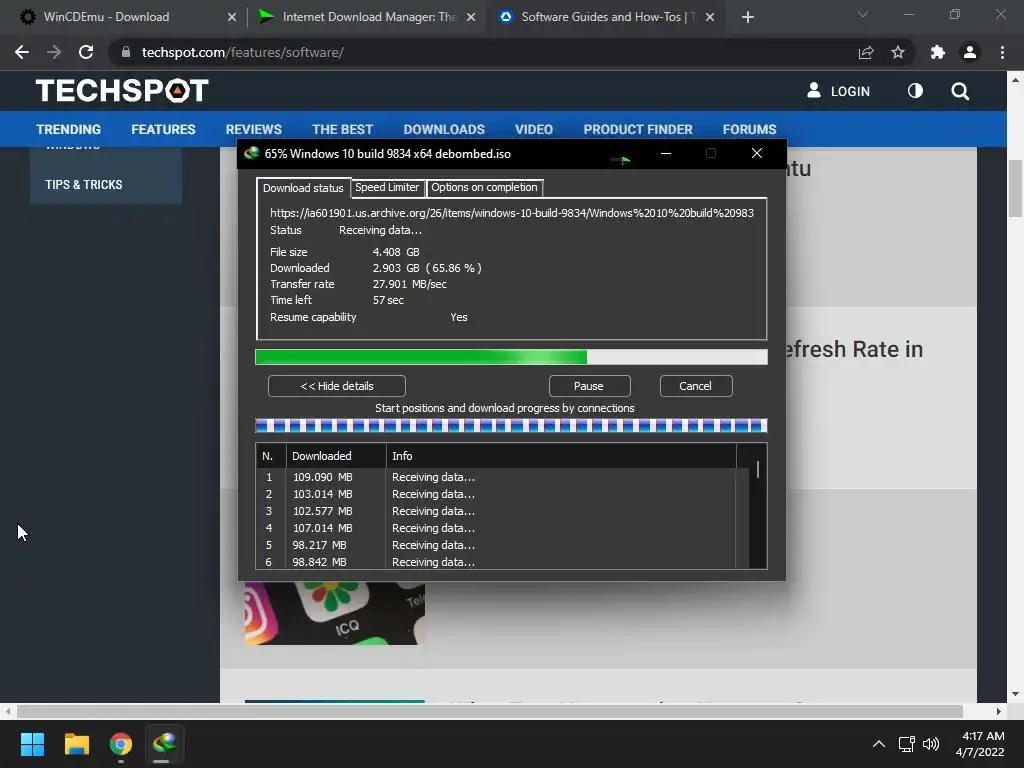The image size is (1024, 768).
Task: Click the IDM taskbar icon
Action: (165, 744)
